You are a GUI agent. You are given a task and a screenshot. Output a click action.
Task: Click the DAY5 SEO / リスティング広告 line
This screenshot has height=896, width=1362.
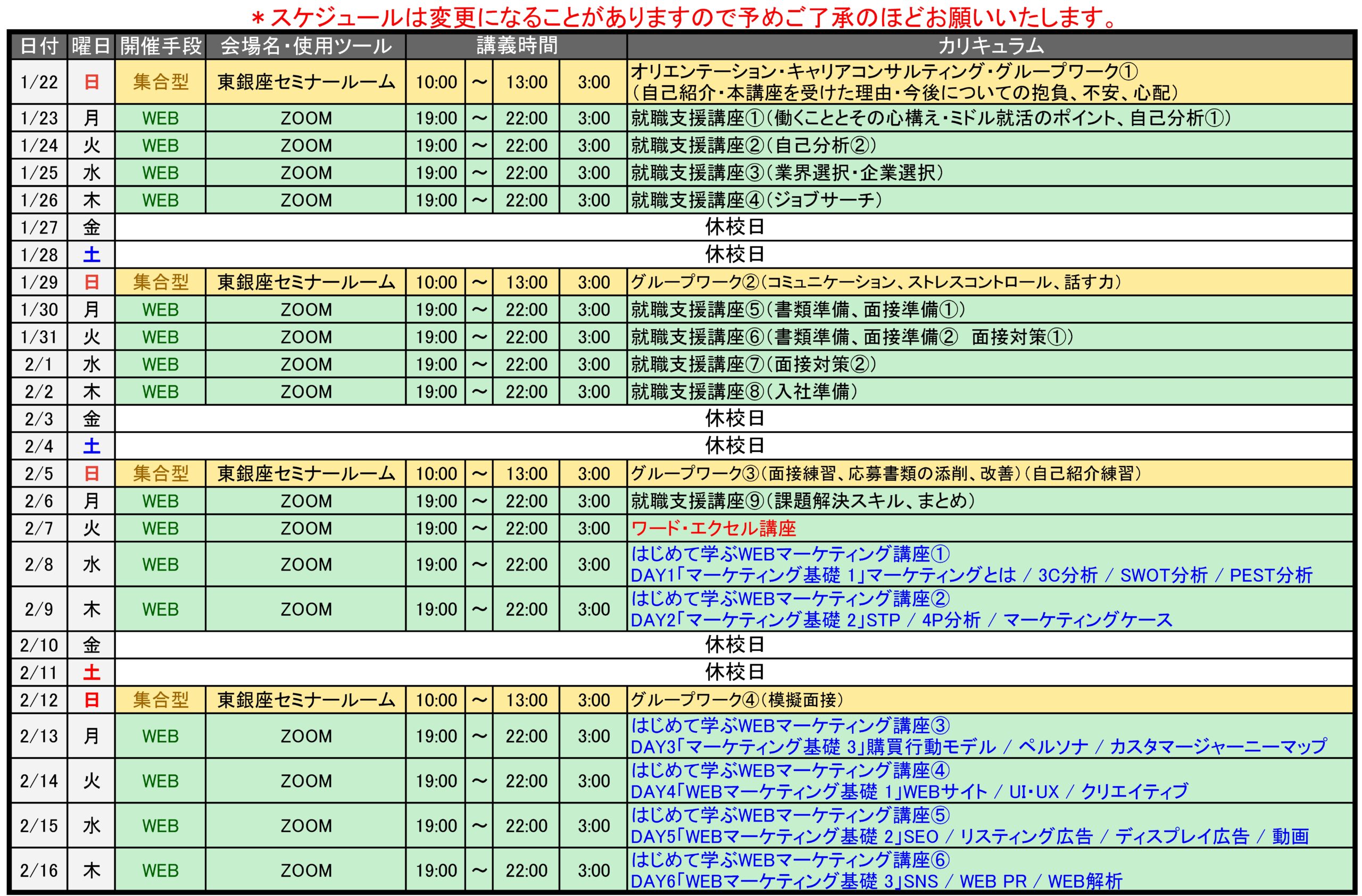tap(969, 836)
